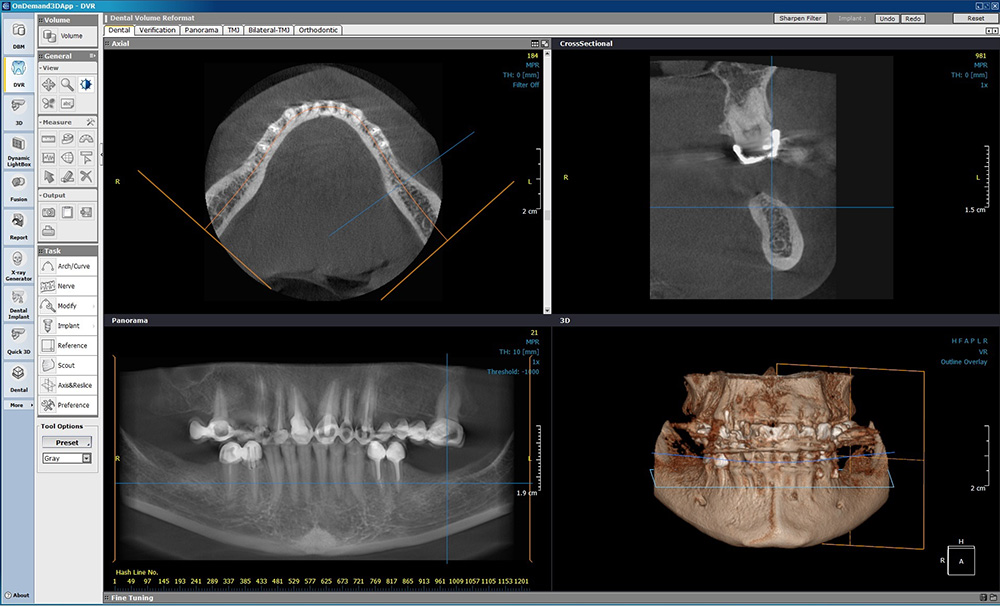This screenshot has height=606, width=1000.
Task: Open the Preference task
Action: [68, 405]
